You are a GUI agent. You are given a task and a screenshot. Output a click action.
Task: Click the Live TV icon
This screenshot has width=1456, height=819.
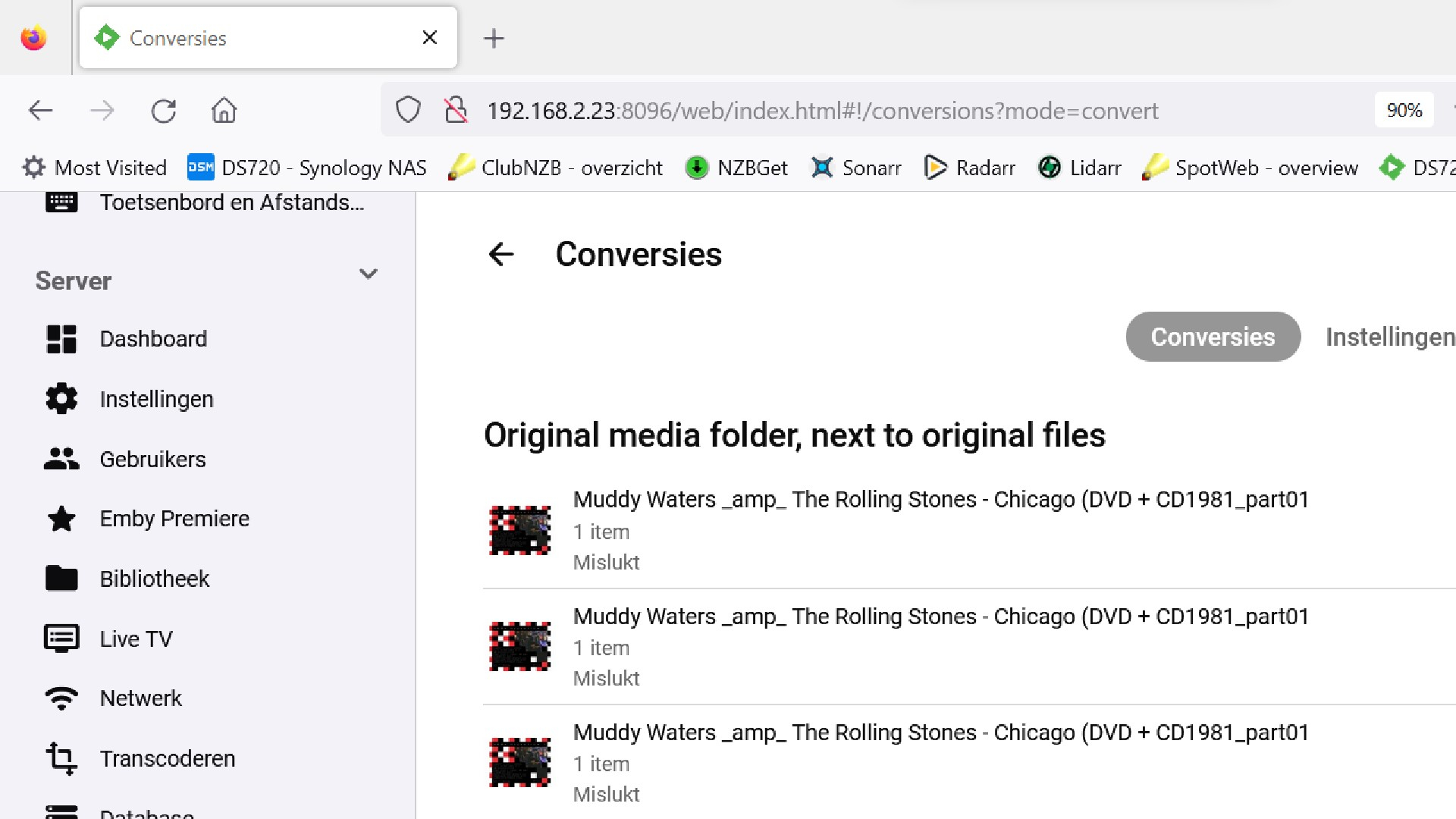click(61, 639)
